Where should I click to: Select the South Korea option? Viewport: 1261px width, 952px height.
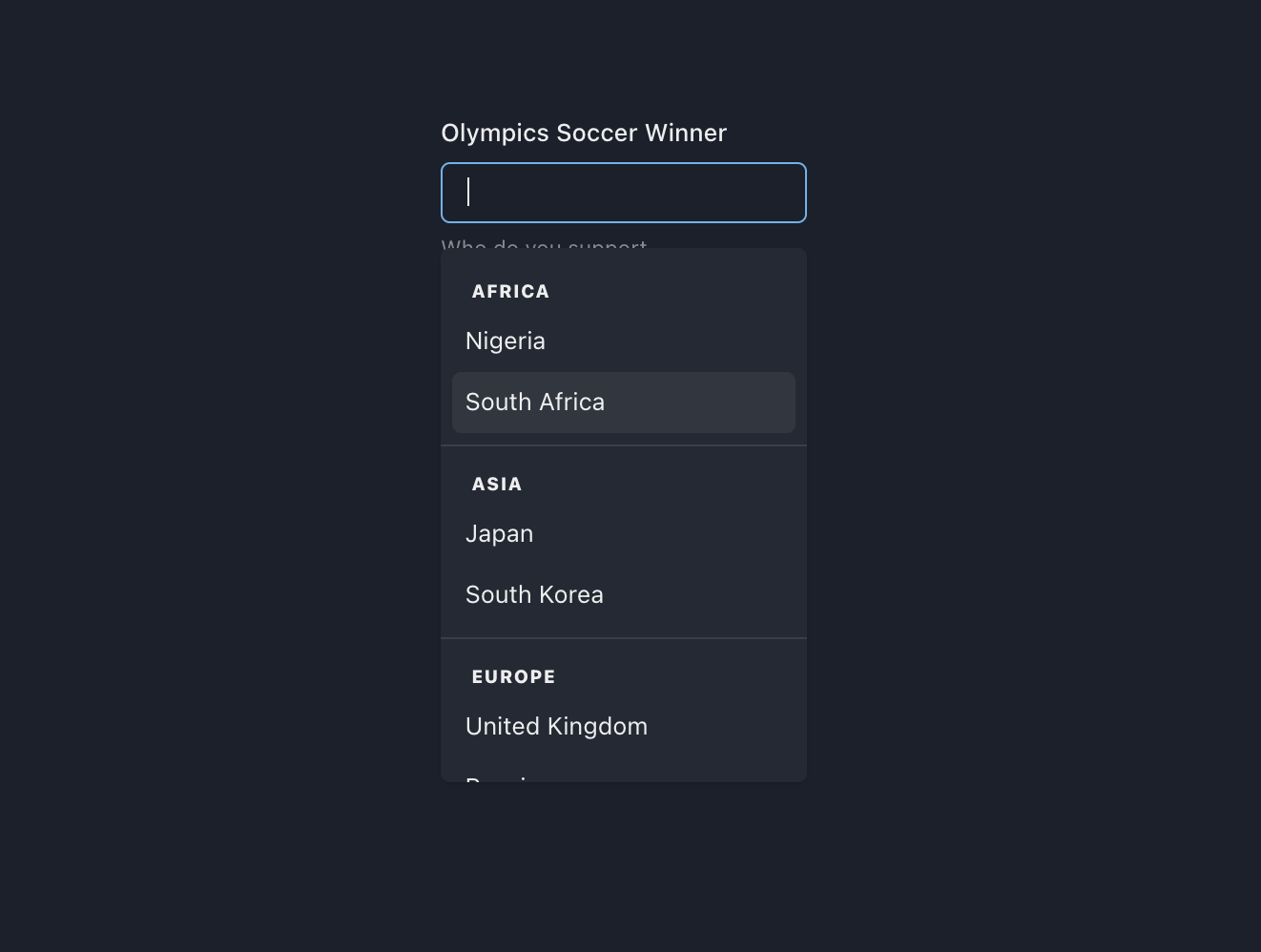click(x=534, y=595)
